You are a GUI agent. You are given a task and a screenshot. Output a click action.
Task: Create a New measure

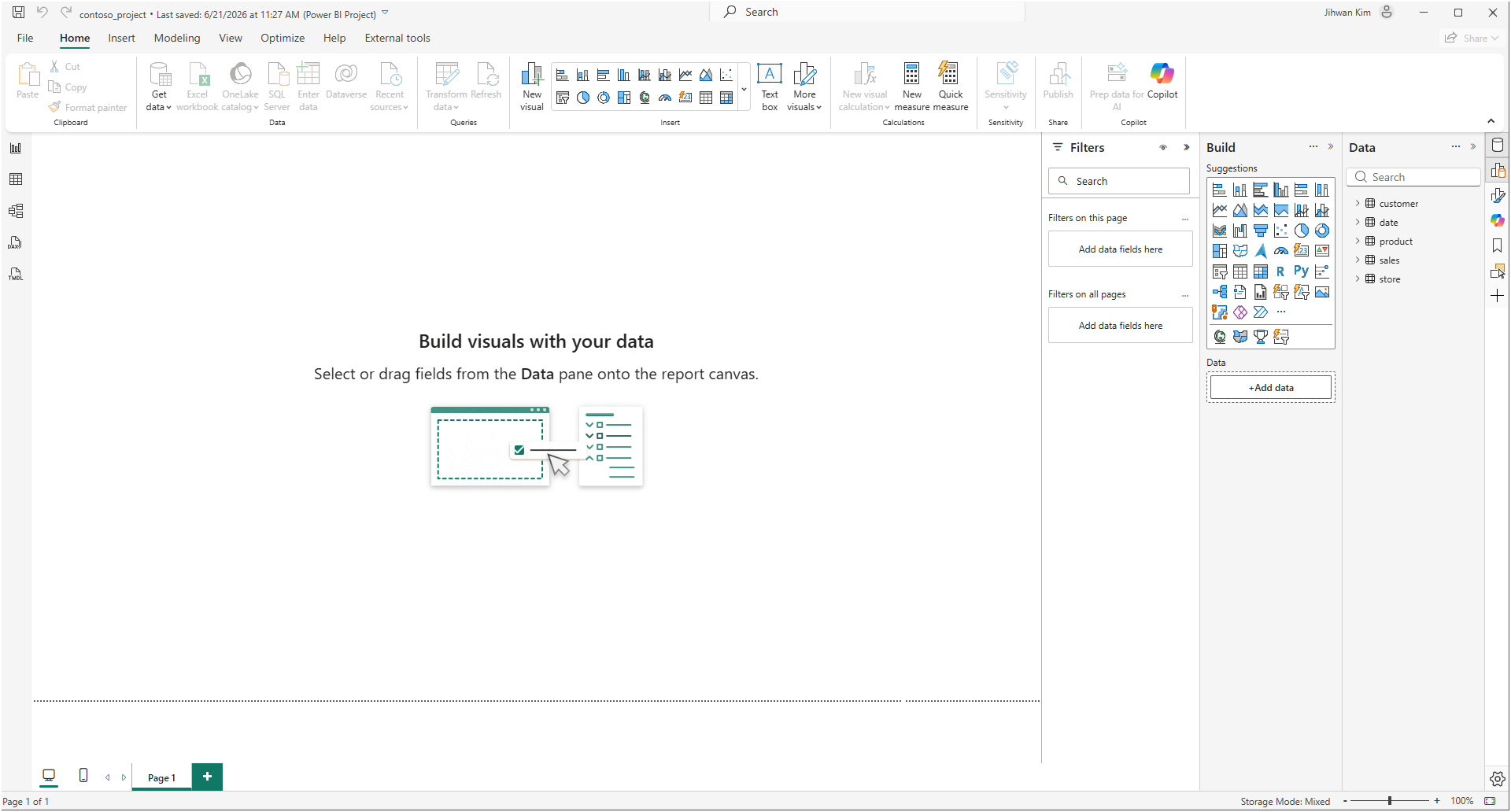coord(912,87)
